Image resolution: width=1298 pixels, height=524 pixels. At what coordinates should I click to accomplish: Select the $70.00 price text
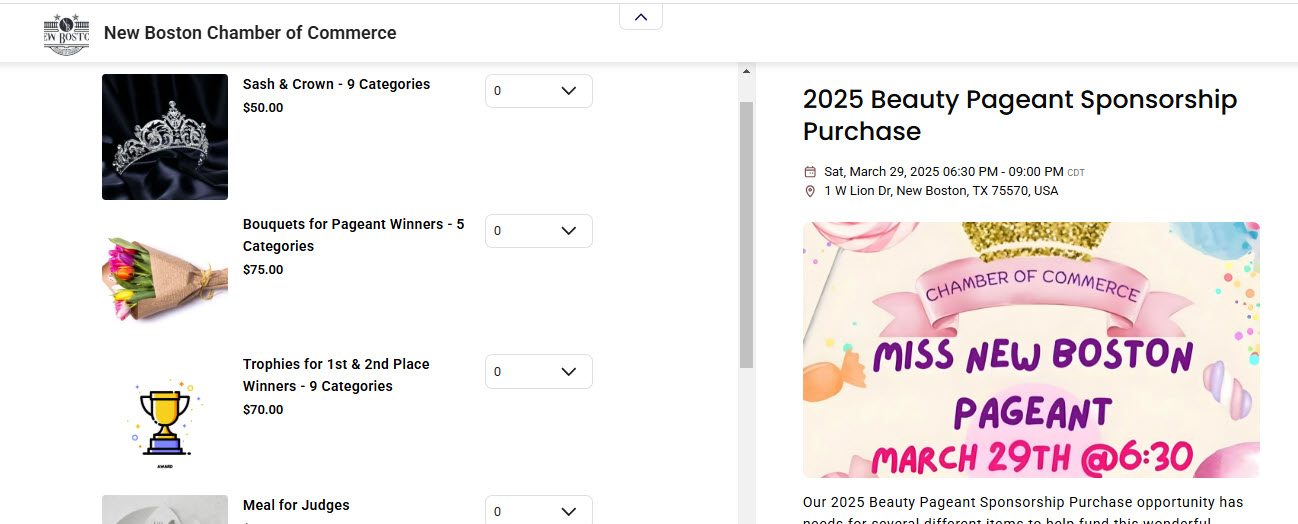click(263, 410)
